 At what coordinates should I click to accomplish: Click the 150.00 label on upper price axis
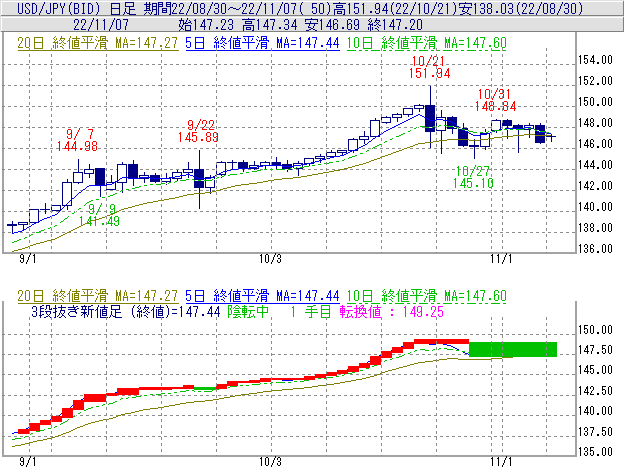click(x=595, y=102)
